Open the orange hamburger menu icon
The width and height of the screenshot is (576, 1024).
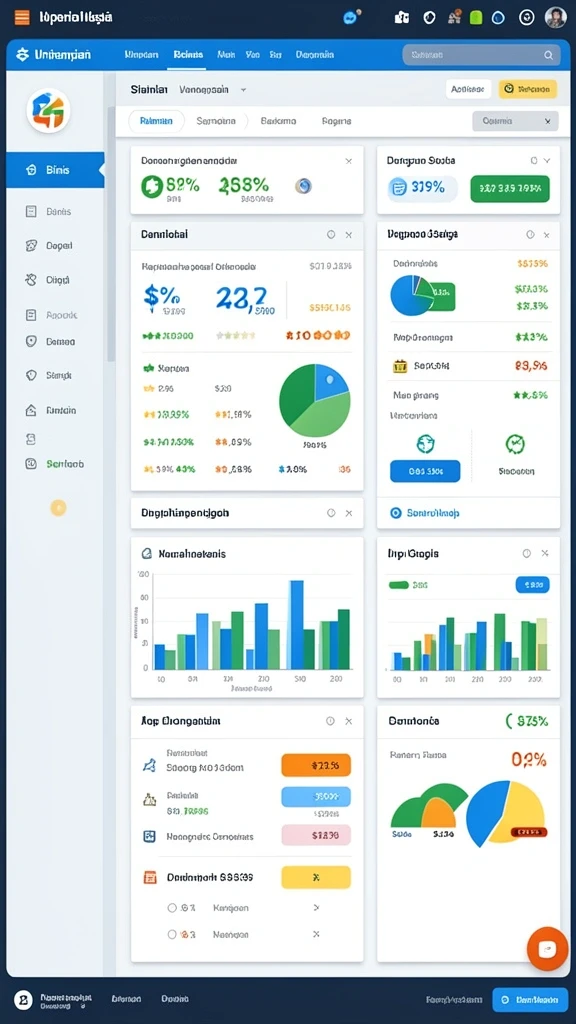click(x=22, y=18)
